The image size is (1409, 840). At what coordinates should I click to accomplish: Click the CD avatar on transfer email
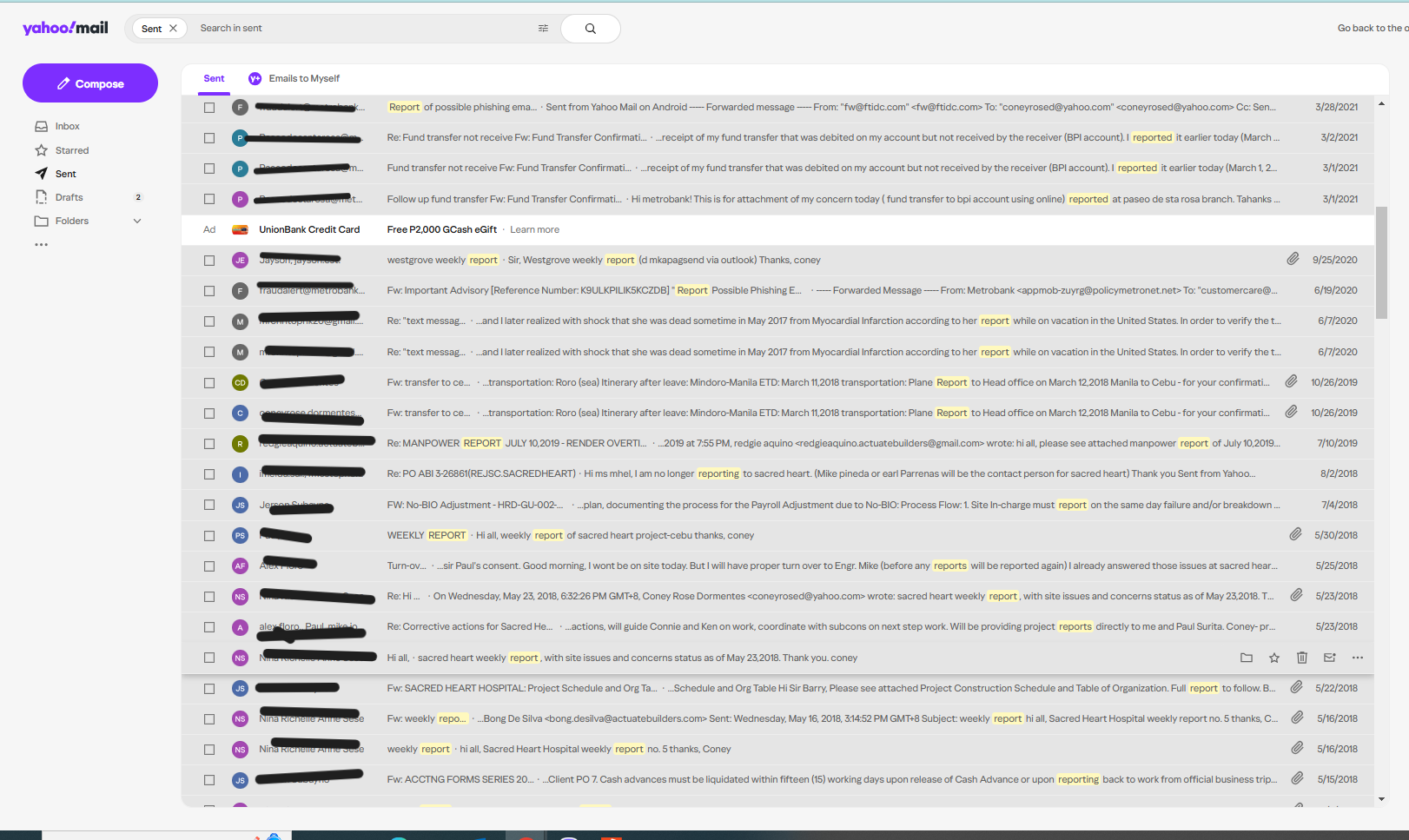[x=241, y=383]
